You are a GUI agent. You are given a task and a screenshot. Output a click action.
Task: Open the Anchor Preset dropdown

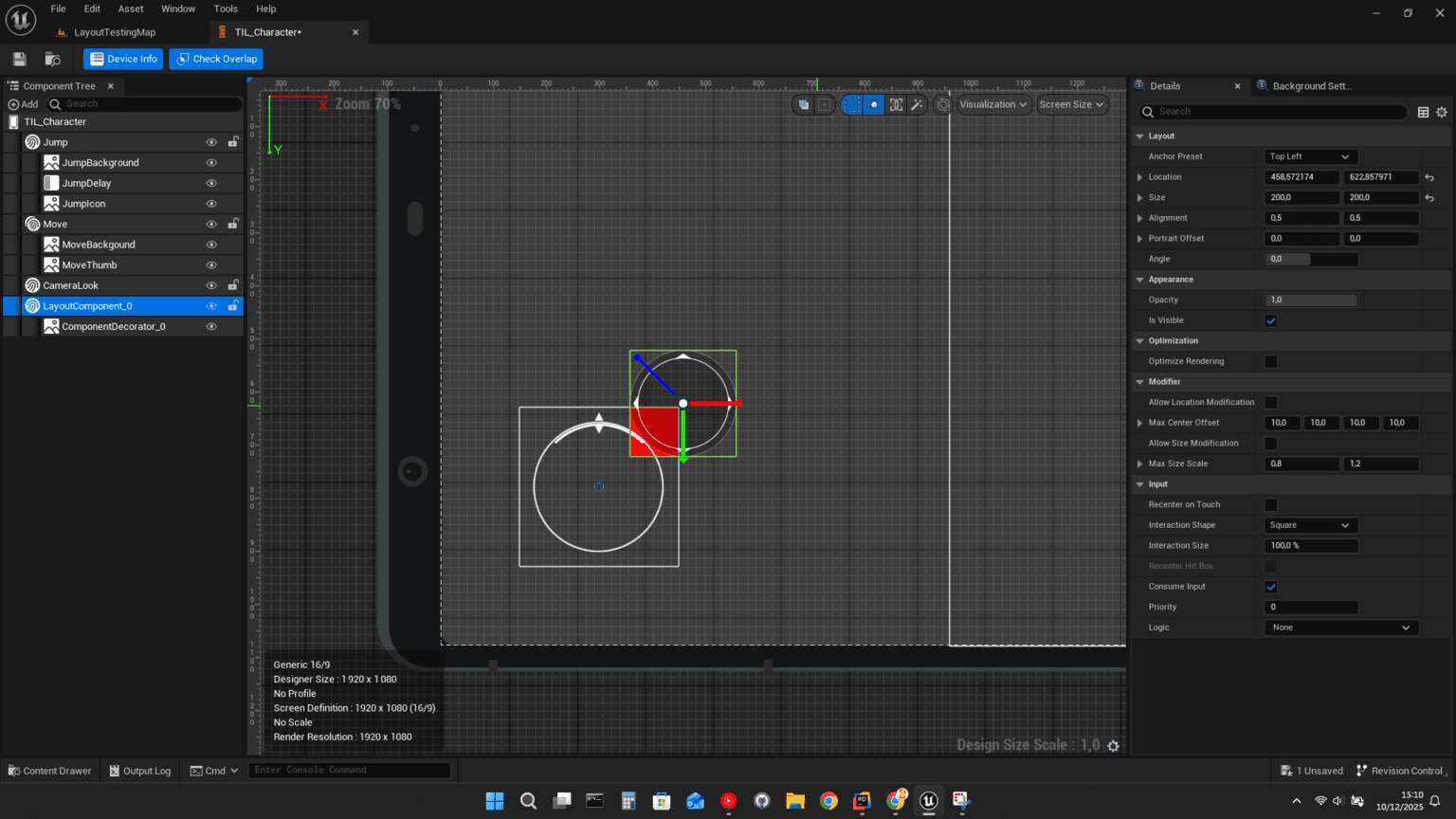(x=1311, y=156)
